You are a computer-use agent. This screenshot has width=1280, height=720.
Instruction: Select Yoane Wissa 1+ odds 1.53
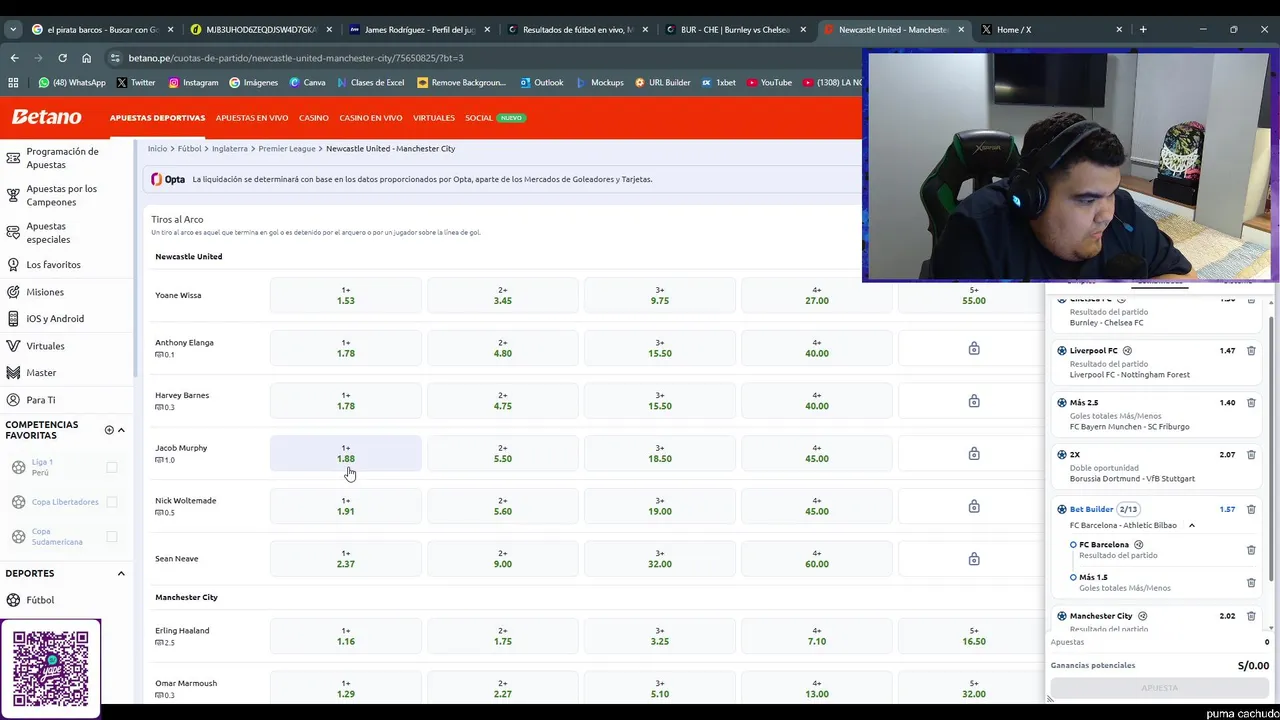click(346, 296)
